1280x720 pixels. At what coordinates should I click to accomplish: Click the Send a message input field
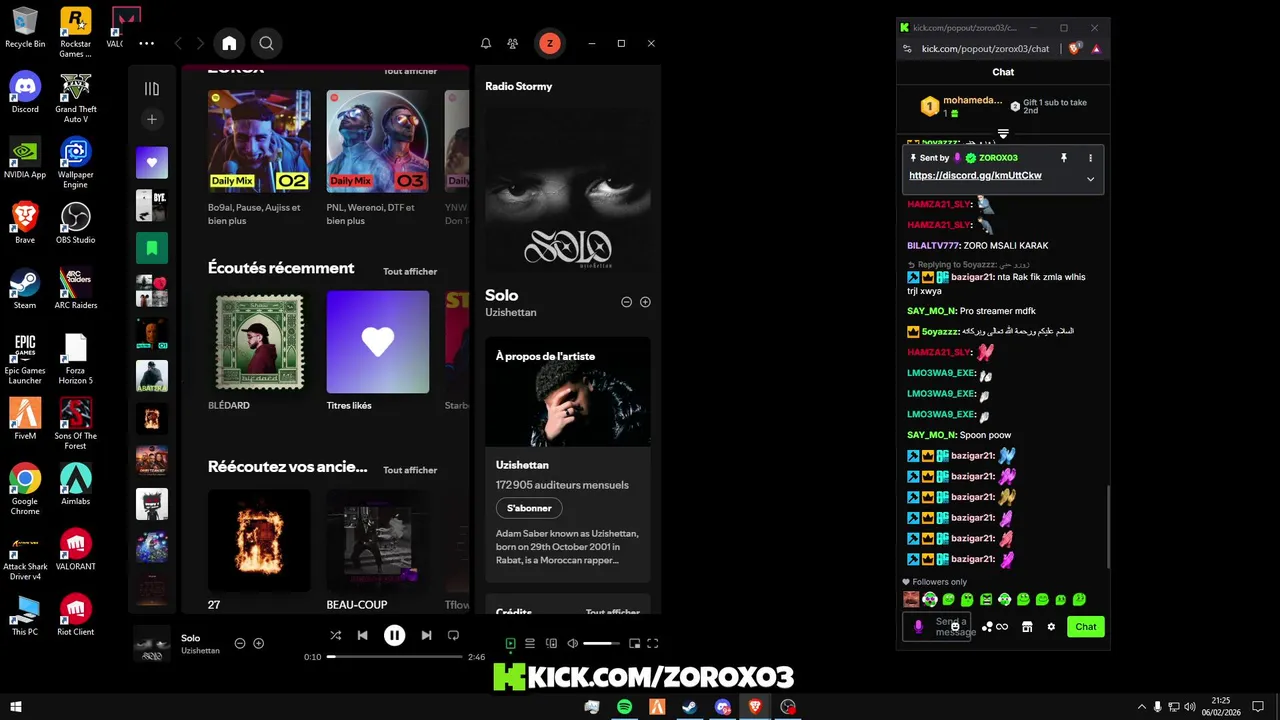(x=937, y=627)
